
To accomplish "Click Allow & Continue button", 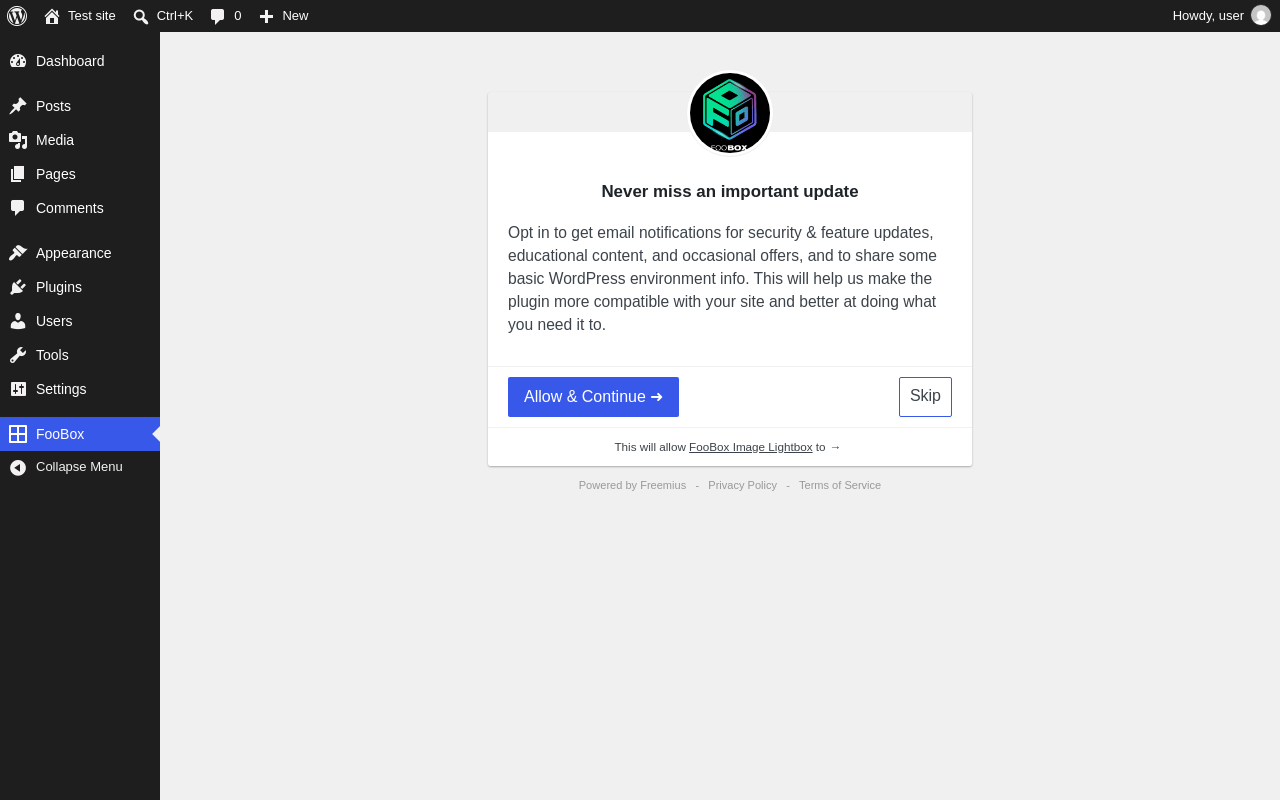I will (593, 397).
